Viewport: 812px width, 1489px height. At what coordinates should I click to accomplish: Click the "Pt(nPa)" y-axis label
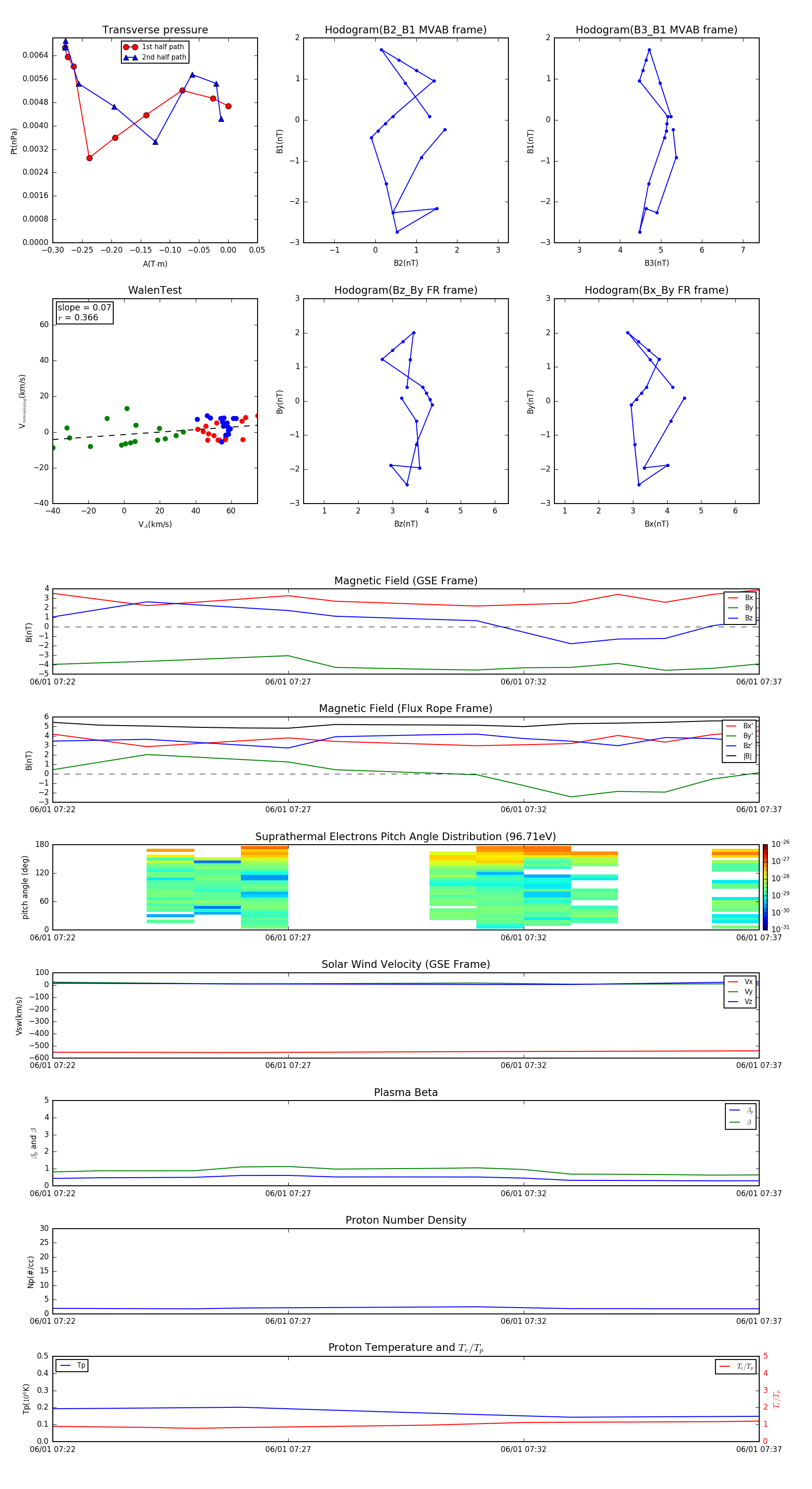[x=14, y=140]
